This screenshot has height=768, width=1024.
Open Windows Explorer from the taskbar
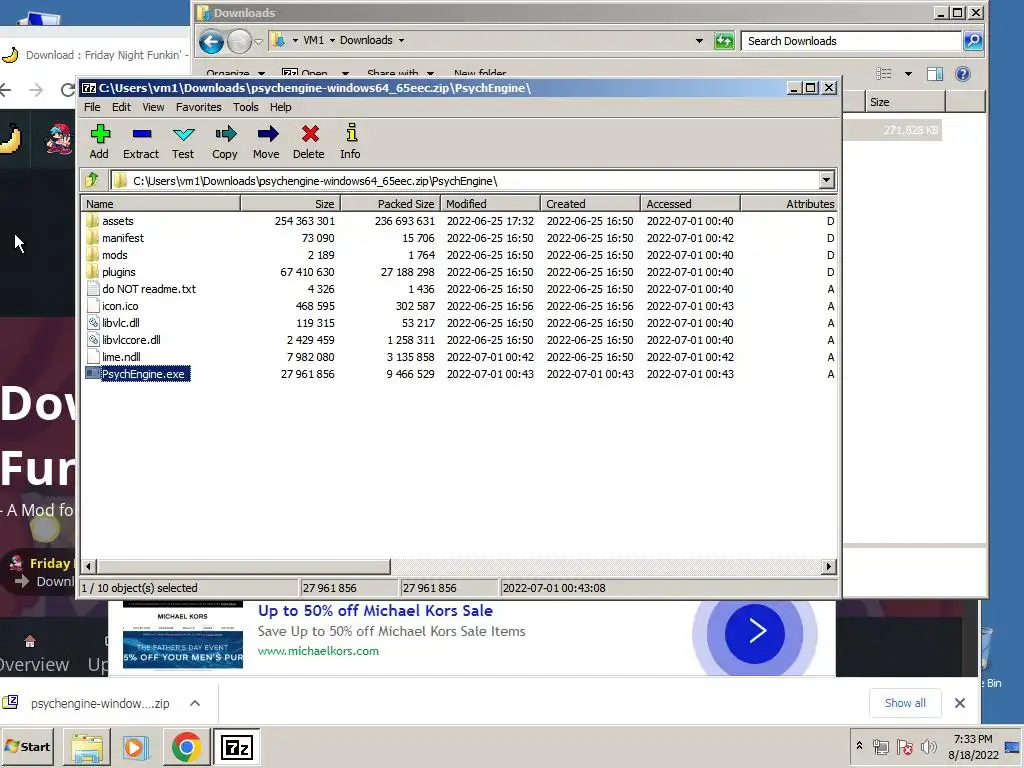pos(87,746)
